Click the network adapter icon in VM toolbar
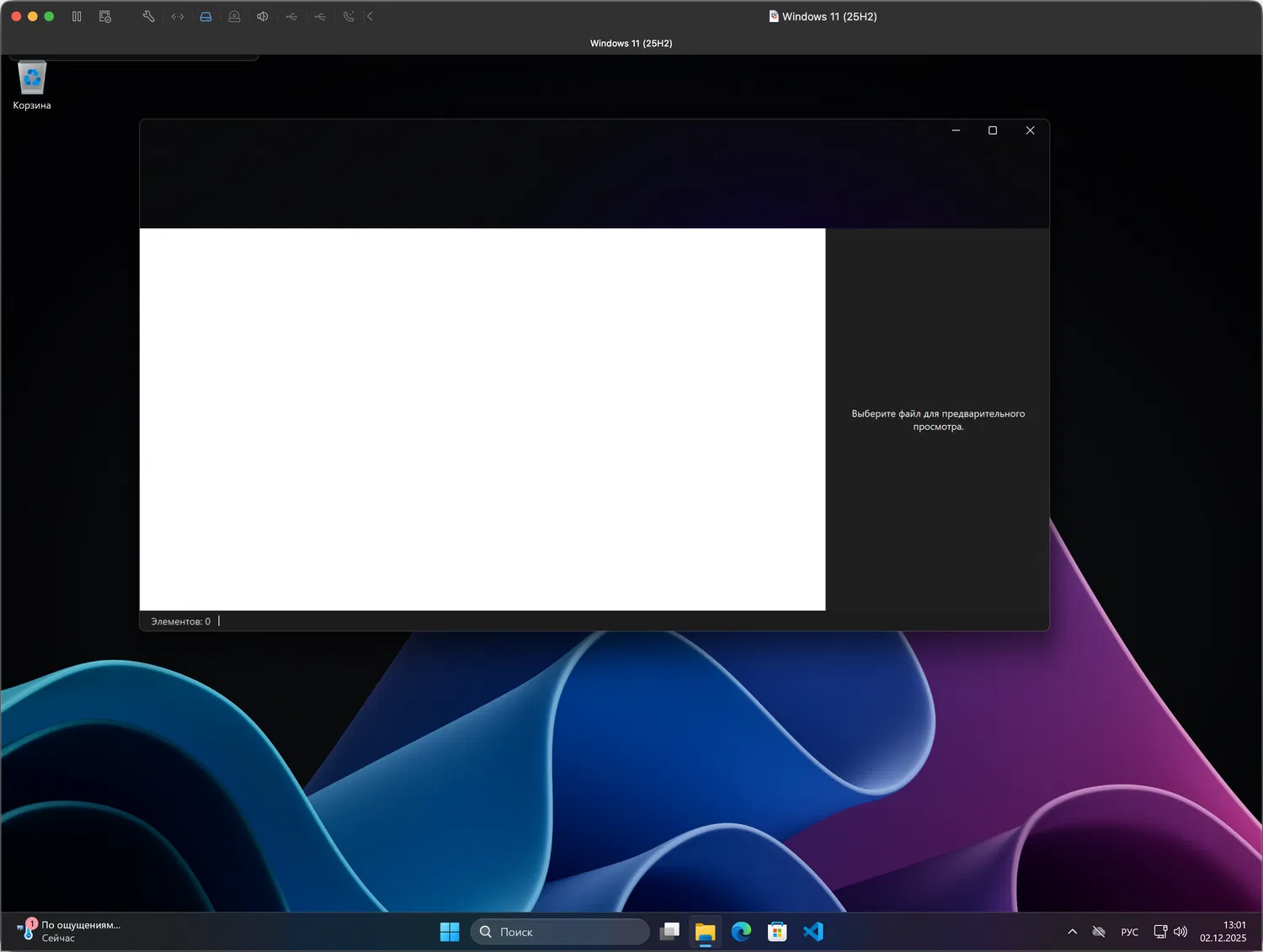 tap(178, 16)
